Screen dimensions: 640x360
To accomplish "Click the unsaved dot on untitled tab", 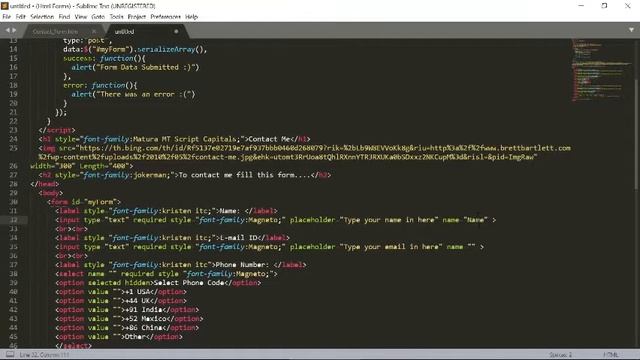I will 176,31.
